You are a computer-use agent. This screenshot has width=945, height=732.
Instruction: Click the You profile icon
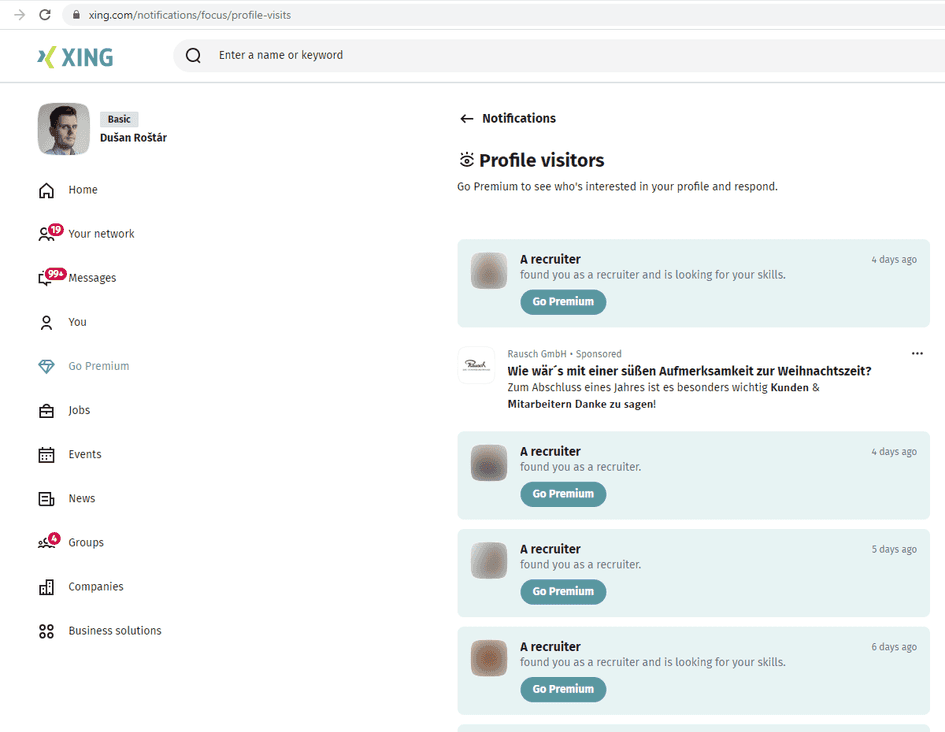(46, 321)
